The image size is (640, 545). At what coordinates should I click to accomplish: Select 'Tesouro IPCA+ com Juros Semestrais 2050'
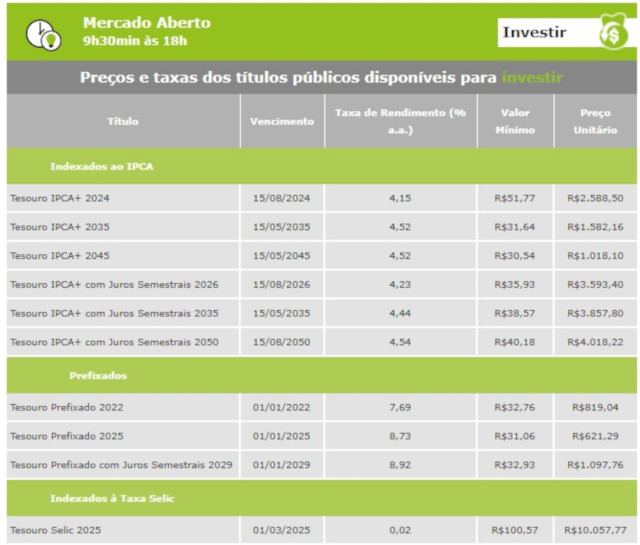click(114, 342)
